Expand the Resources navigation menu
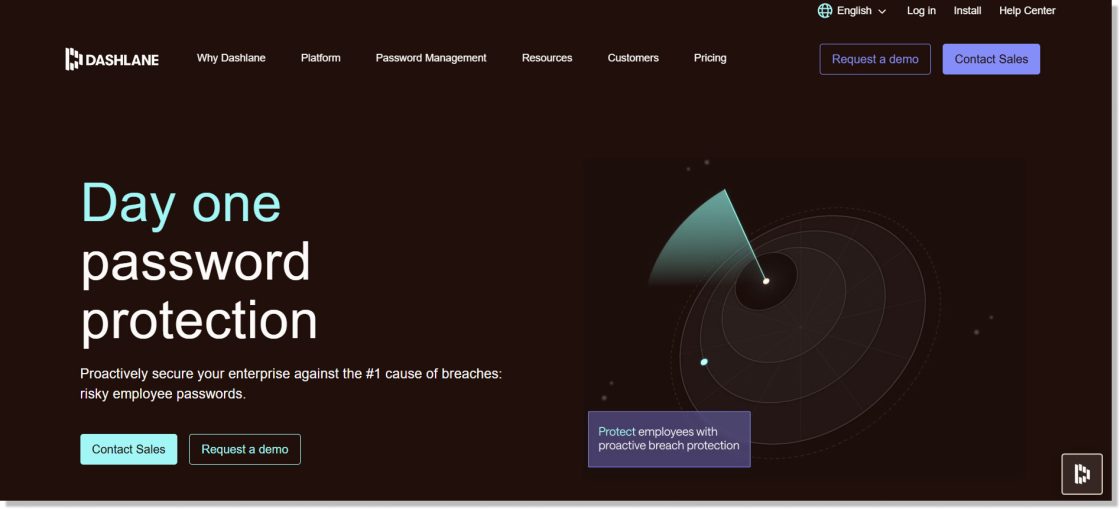The width and height of the screenshot is (1120, 509). [547, 58]
